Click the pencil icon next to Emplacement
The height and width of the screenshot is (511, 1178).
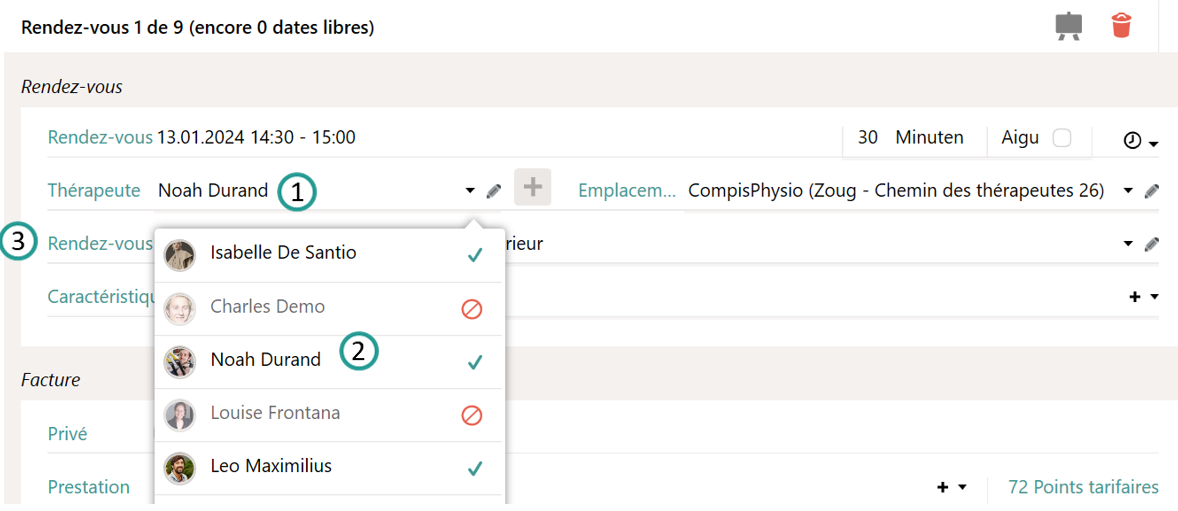point(1152,191)
